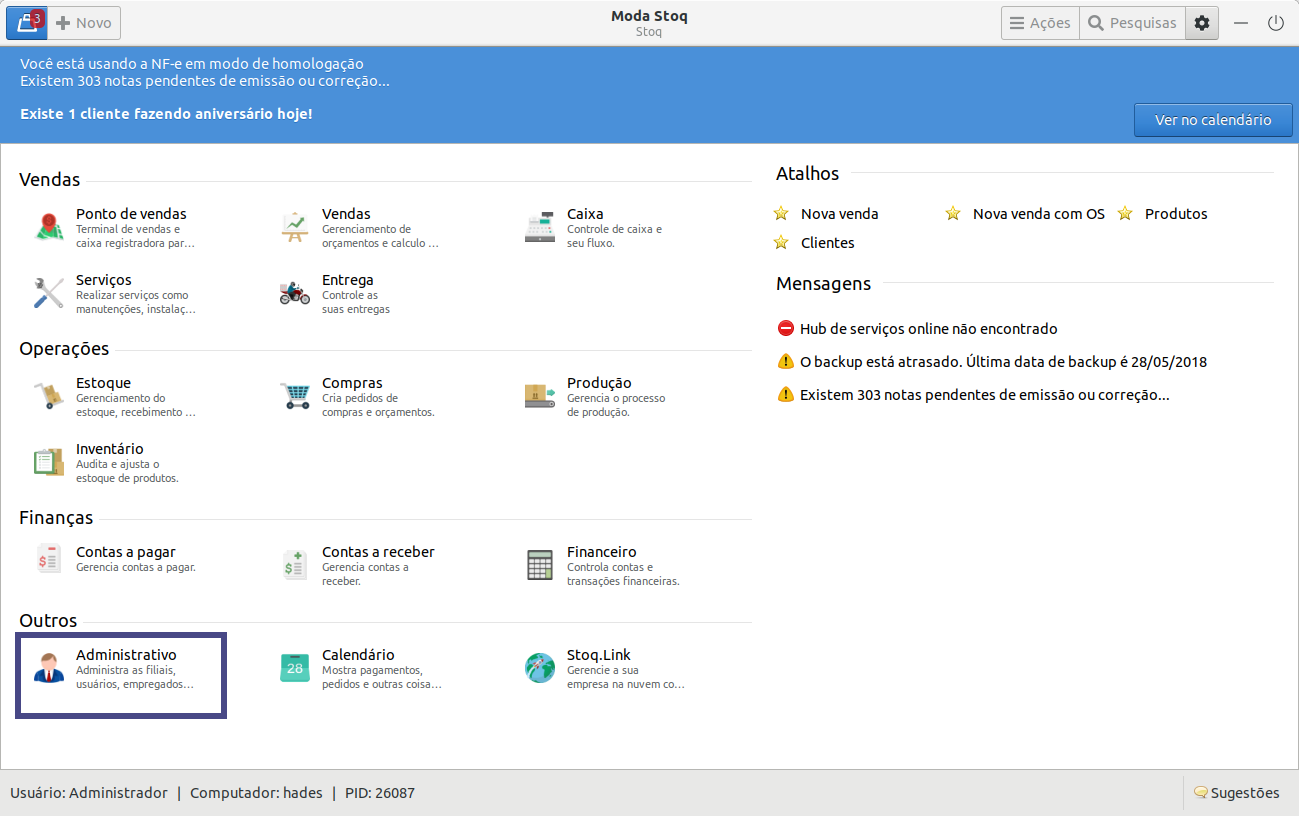Click the Ponto de vendas title
This screenshot has width=1299, height=816.
click(x=131, y=214)
